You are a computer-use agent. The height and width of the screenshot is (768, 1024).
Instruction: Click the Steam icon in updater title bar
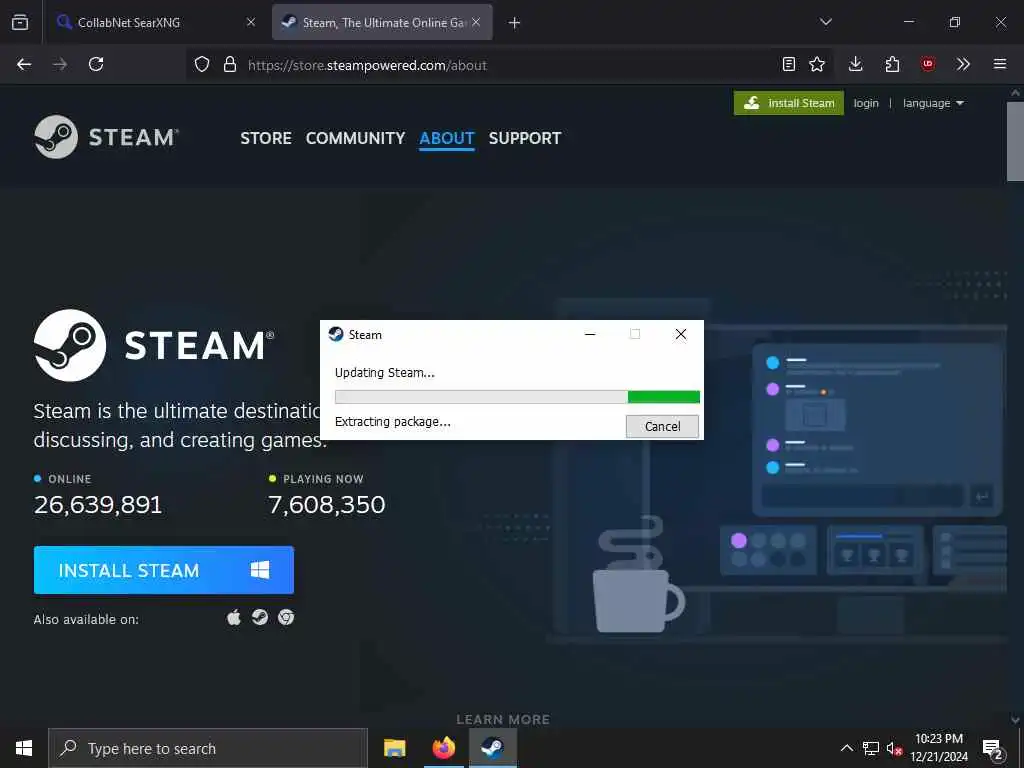tap(336, 334)
